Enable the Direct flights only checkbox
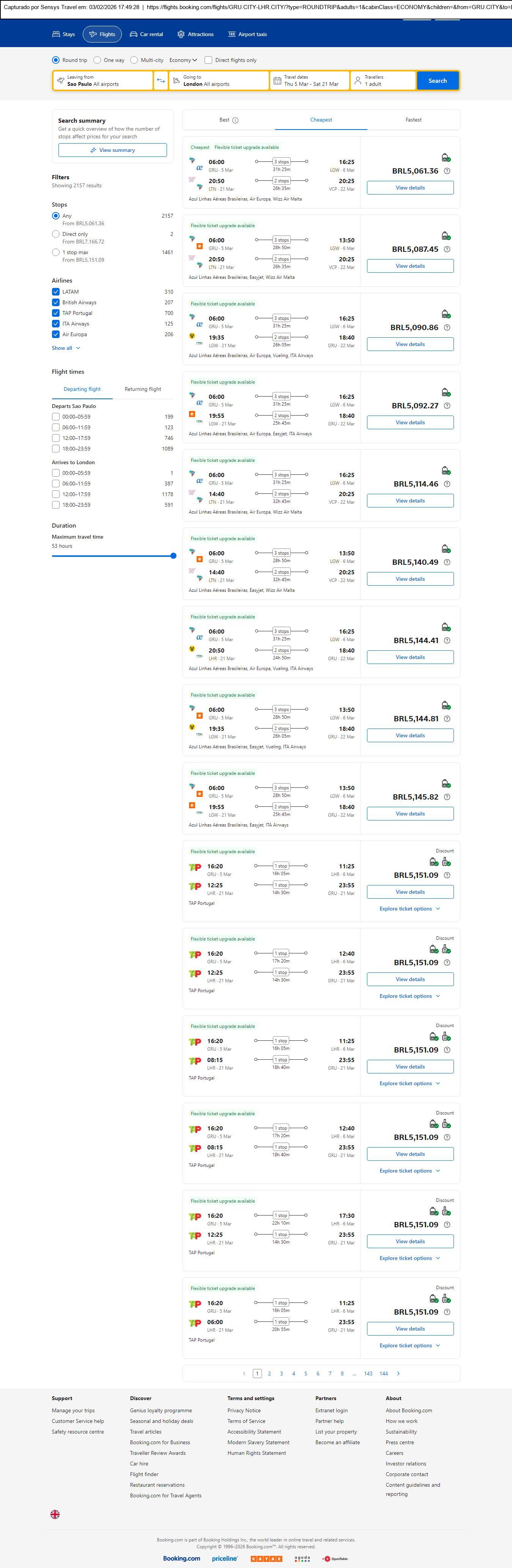The height and width of the screenshot is (1568, 512). click(209, 60)
